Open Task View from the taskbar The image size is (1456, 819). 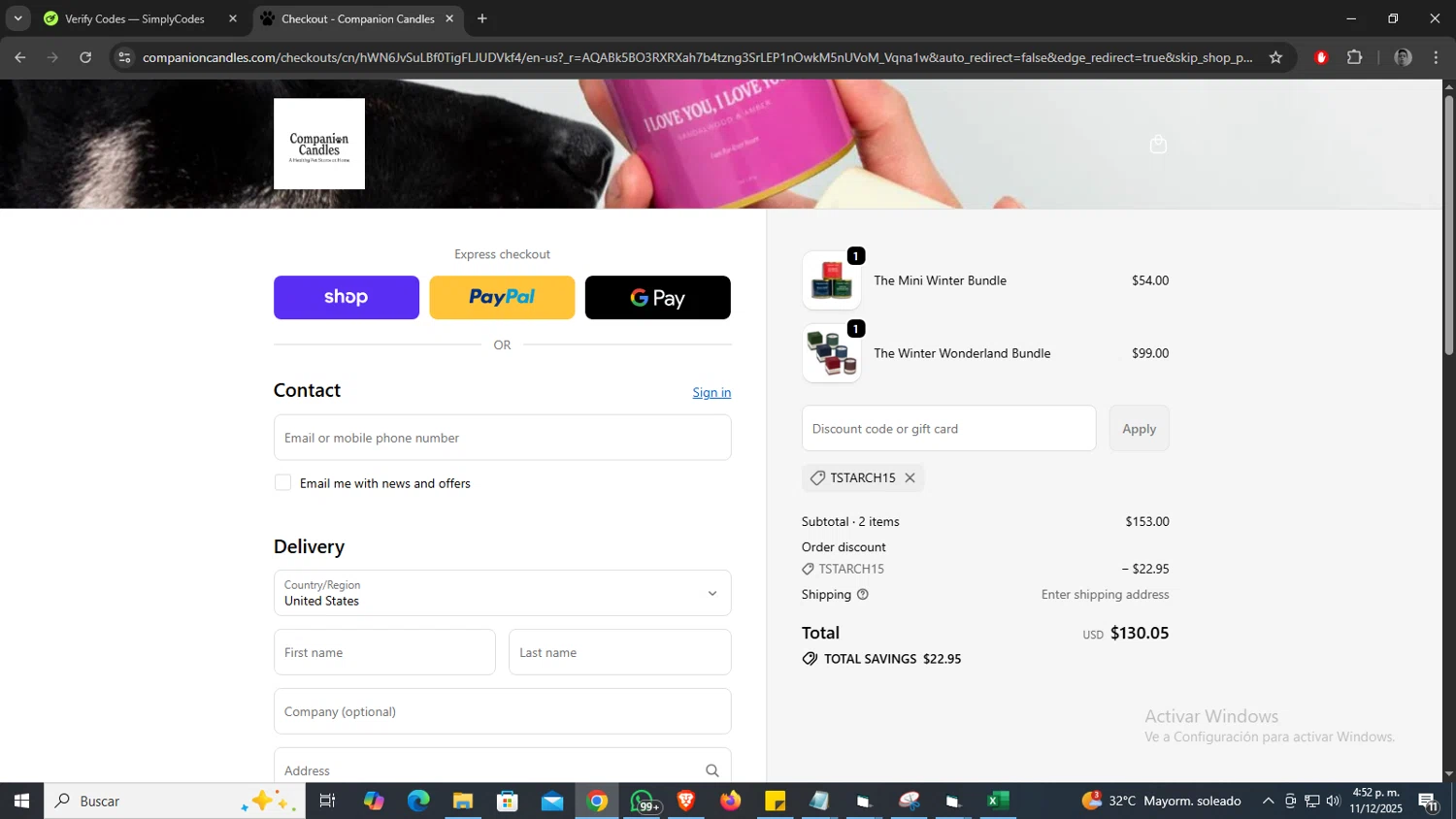pos(327,801)
